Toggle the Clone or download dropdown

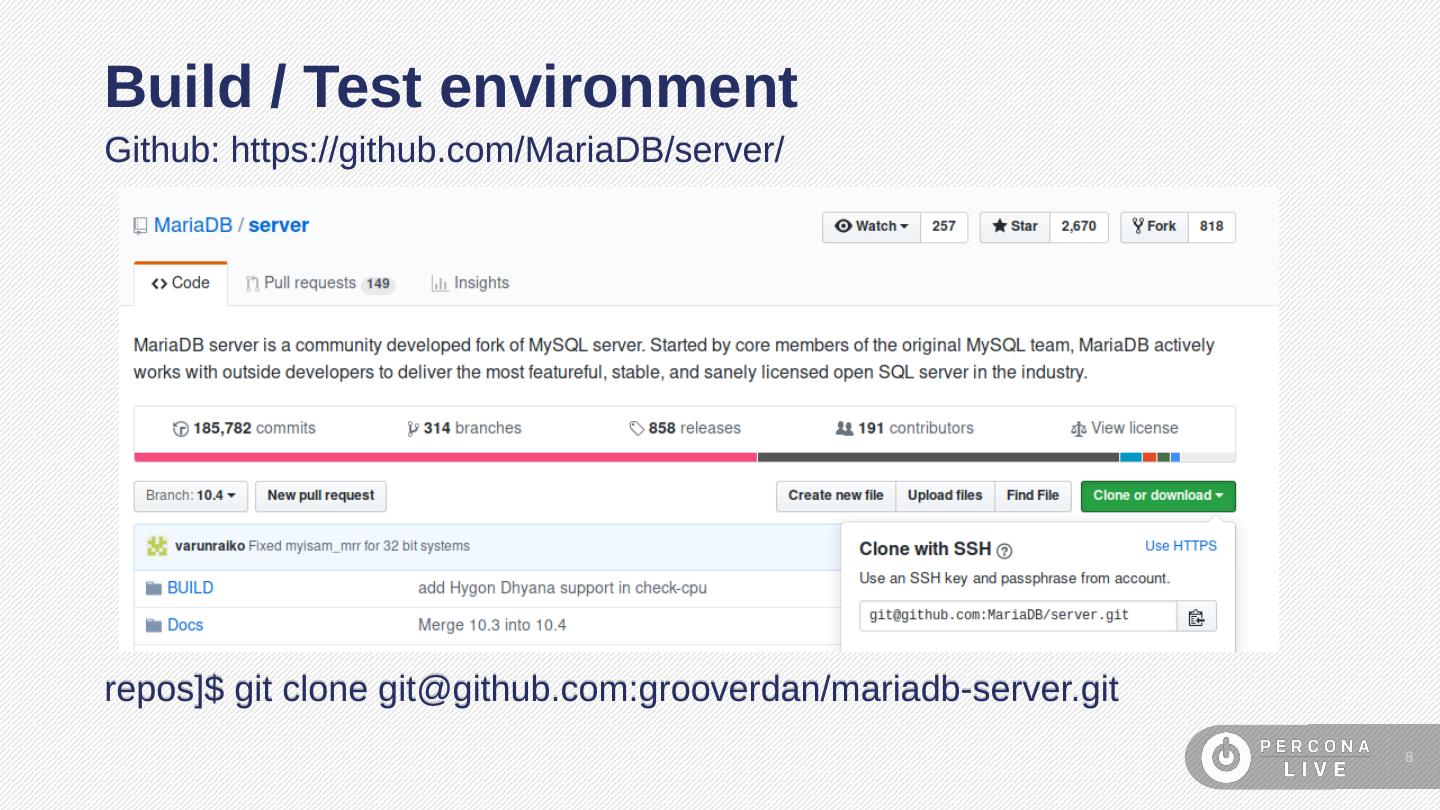tap(1158, 497)
